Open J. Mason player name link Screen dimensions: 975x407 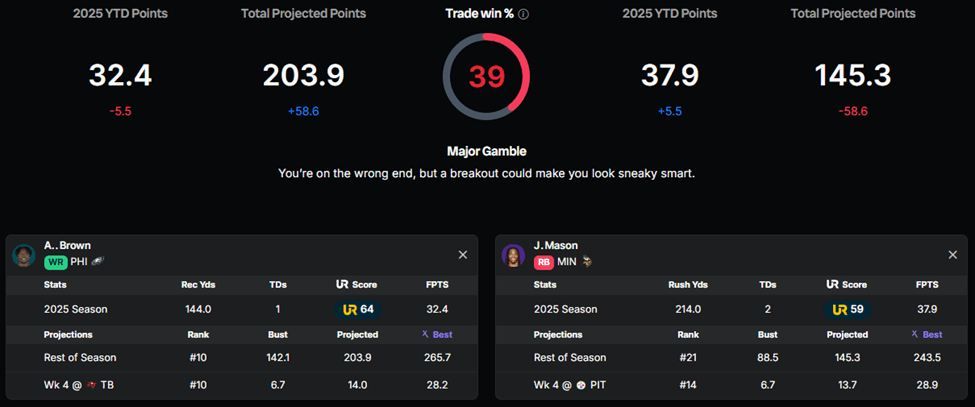557,245
